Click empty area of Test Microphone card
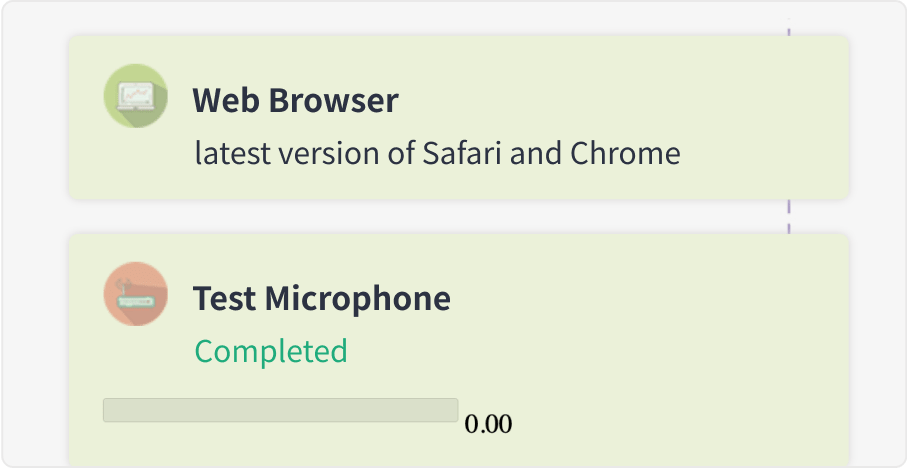This screenshot has height=468, width=907. pyautogui.click(x=636, y=347)
